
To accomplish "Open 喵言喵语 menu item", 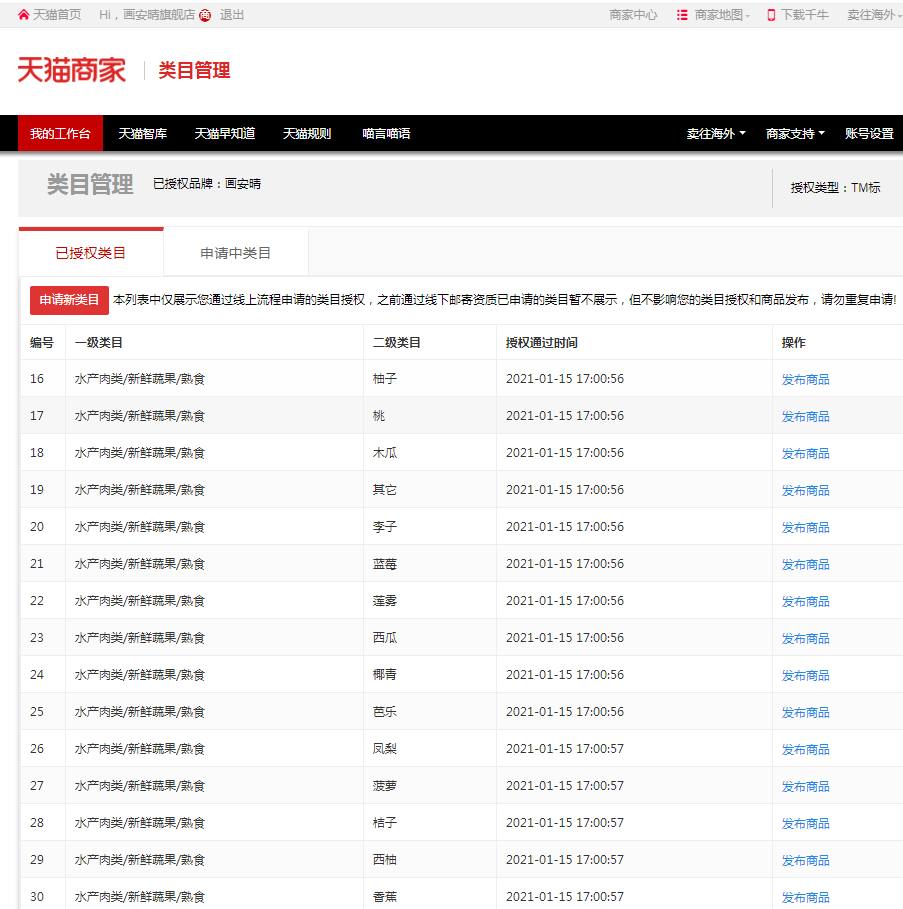I will (x=387, y=133).
